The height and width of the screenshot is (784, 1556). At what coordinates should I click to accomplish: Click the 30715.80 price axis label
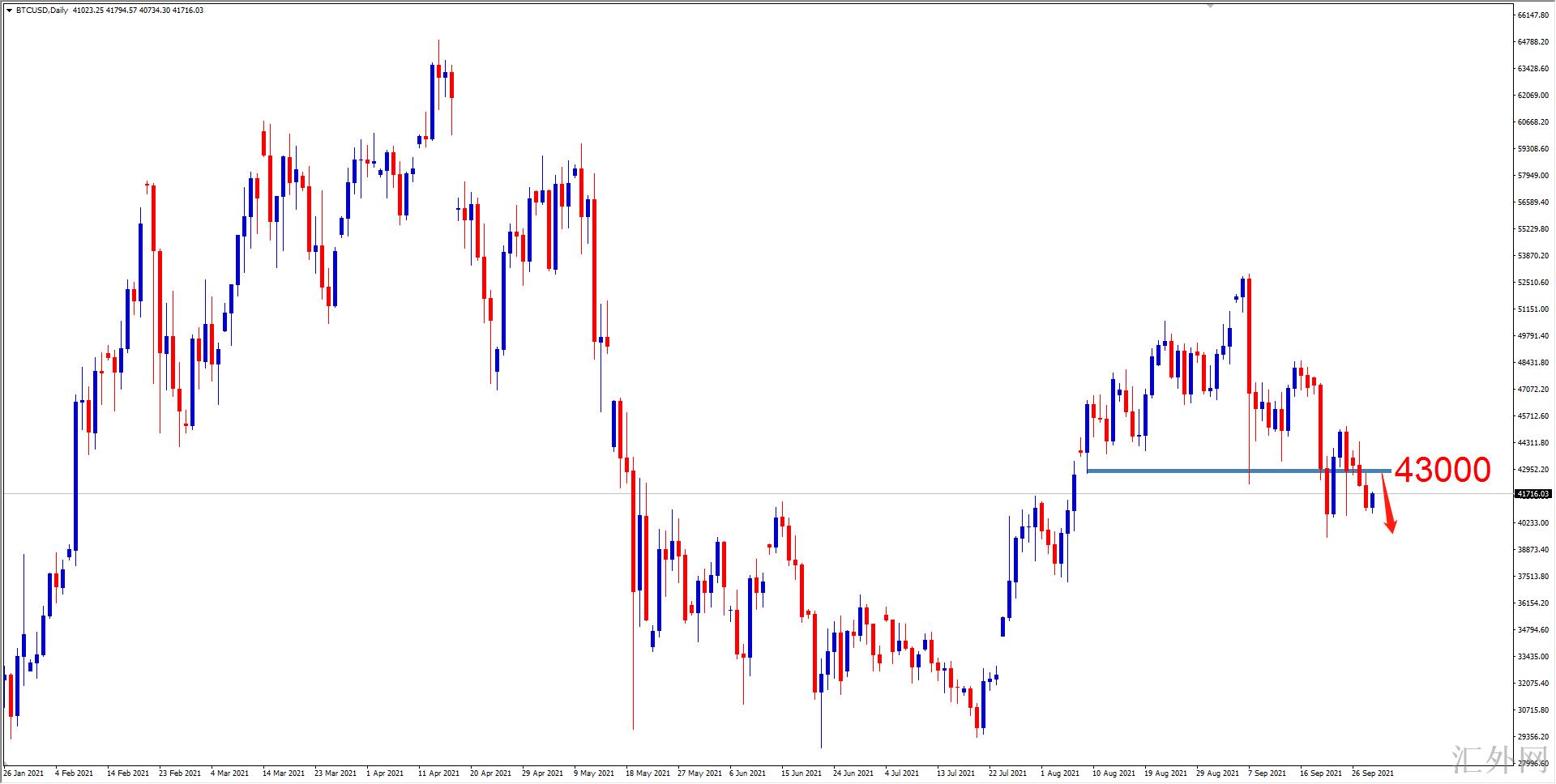tap(1533, 710)
